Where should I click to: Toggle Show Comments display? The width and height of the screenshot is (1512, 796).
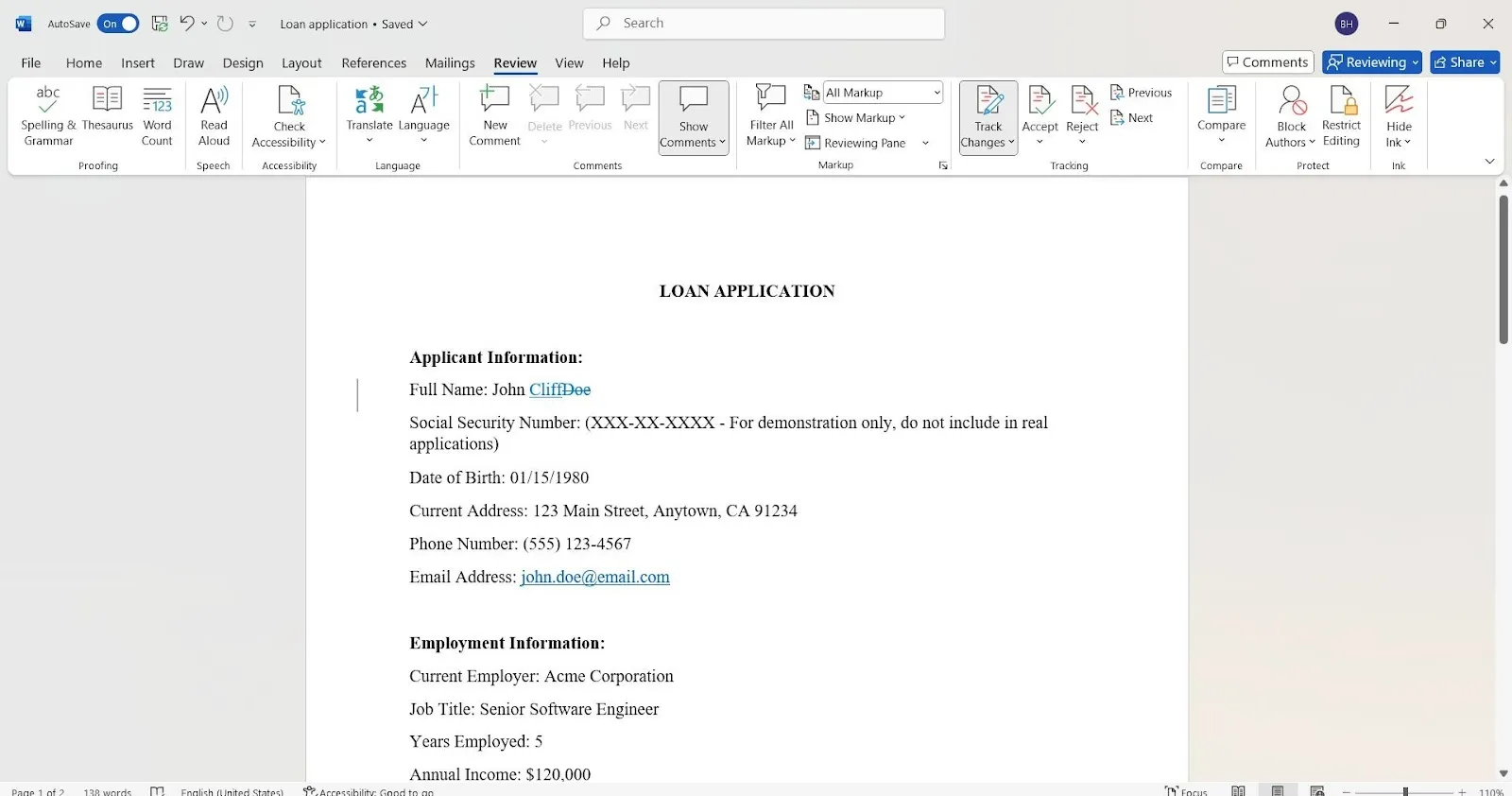tap(693, 117)
